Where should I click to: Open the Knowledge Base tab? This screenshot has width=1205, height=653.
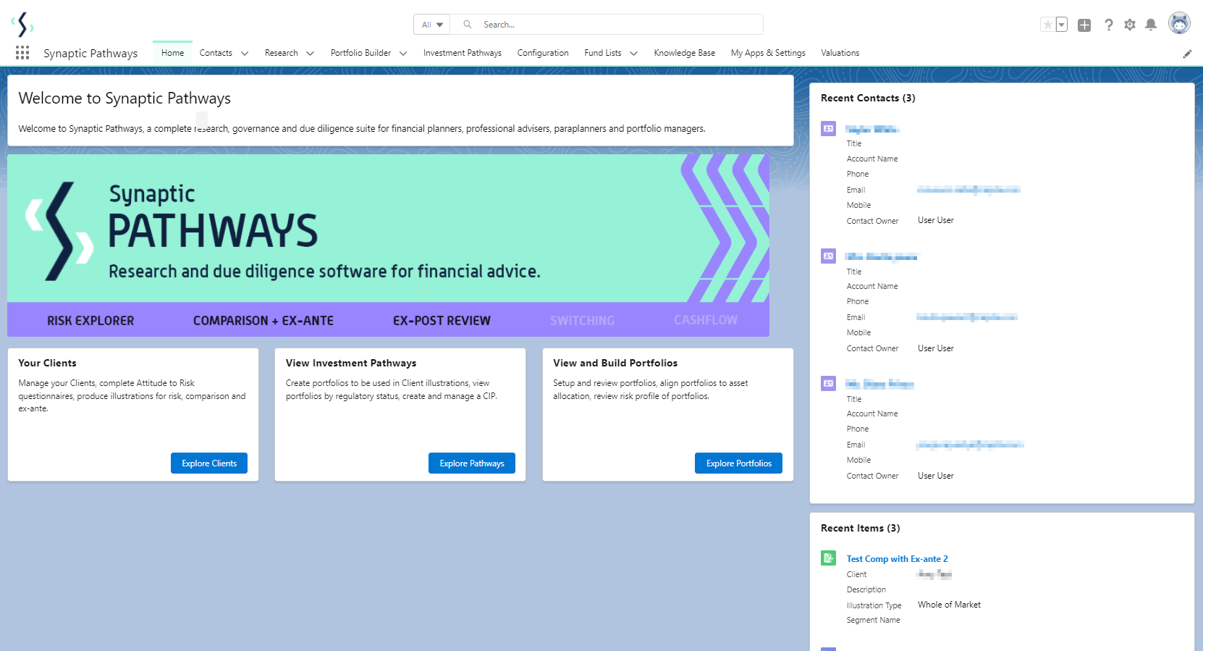[684, 53]
